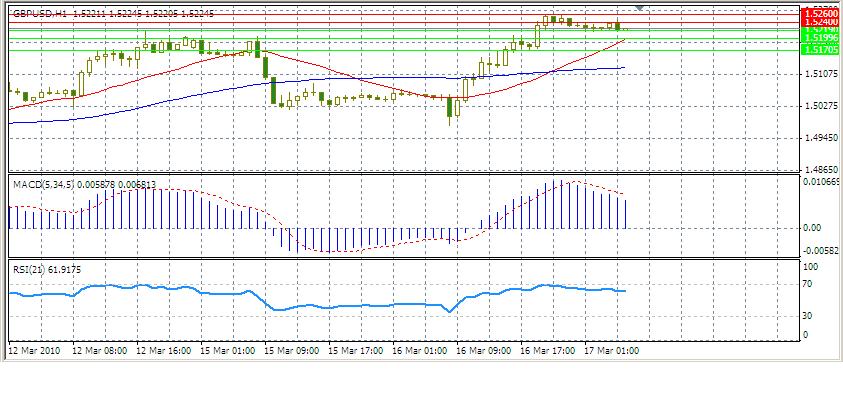Click the separator between MACD and RSI panels

(400, 259)
